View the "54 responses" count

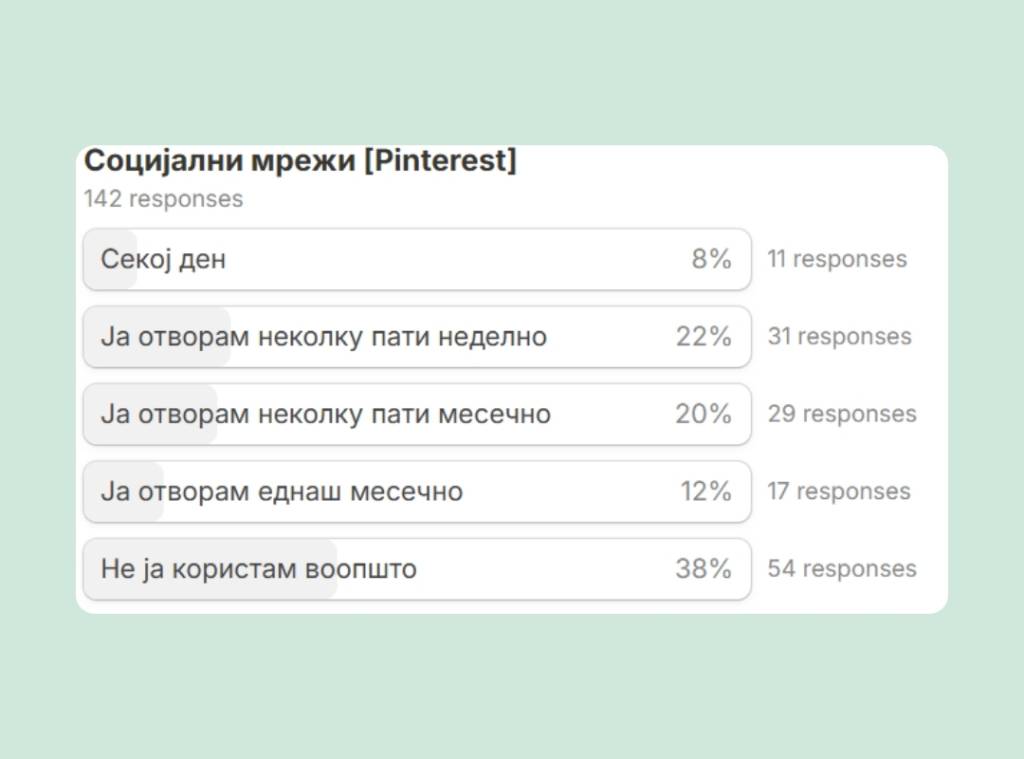842,569
